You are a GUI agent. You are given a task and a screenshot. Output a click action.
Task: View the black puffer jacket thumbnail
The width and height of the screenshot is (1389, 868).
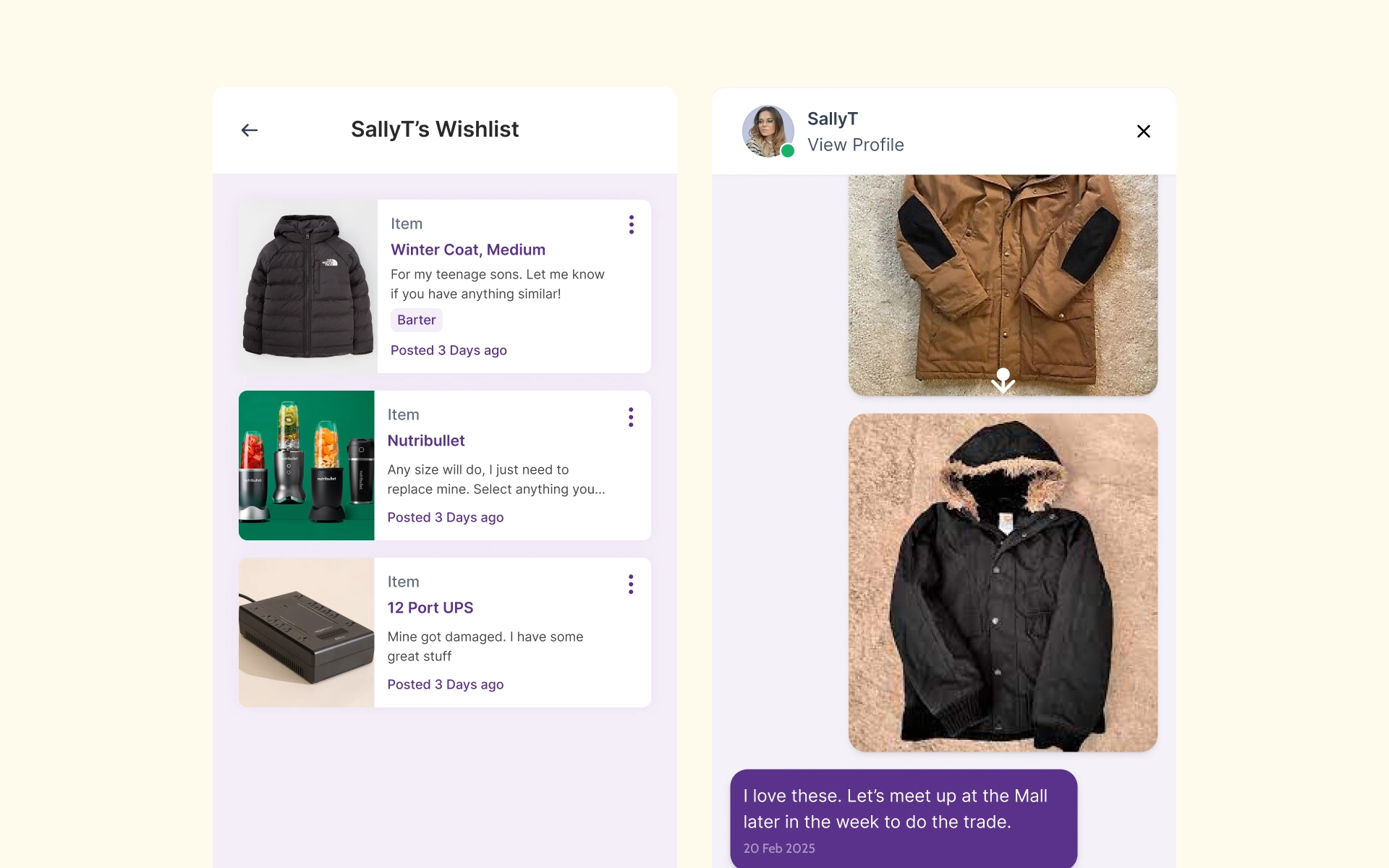point(308,286)
